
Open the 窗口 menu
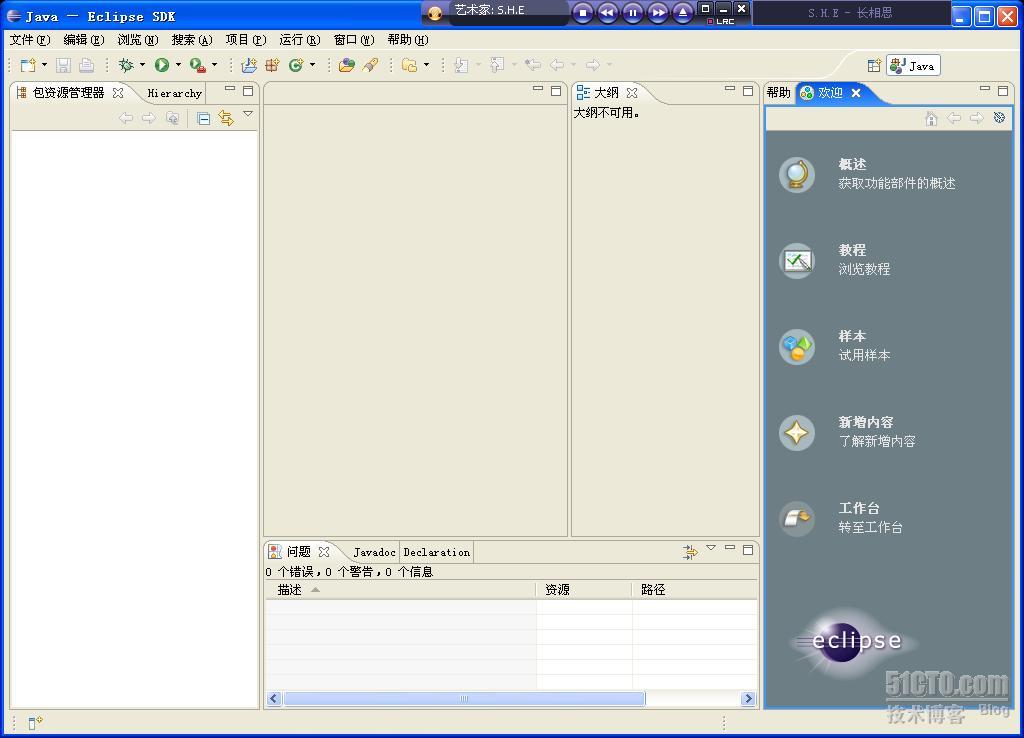pyautogui.click(x=352, y=40)
